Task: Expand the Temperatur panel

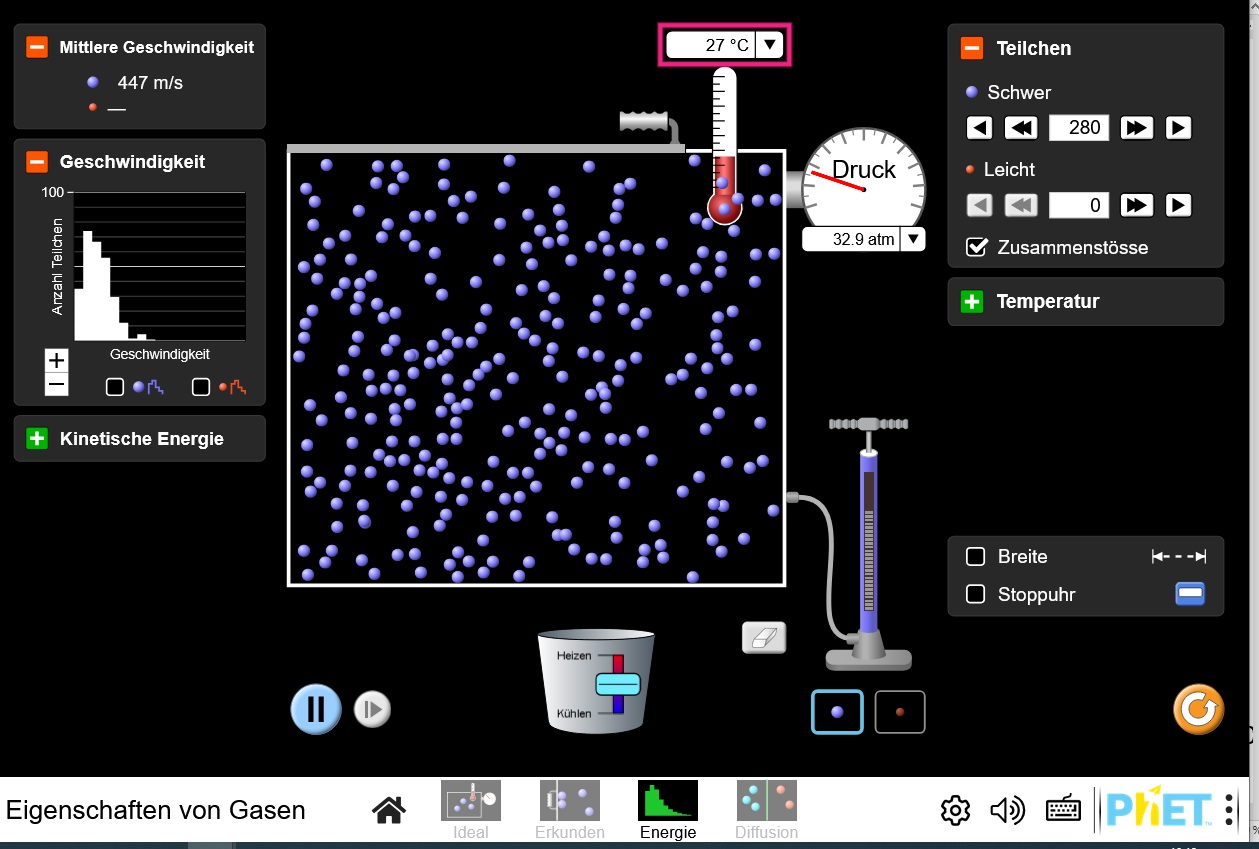Action: pos(972,301)
